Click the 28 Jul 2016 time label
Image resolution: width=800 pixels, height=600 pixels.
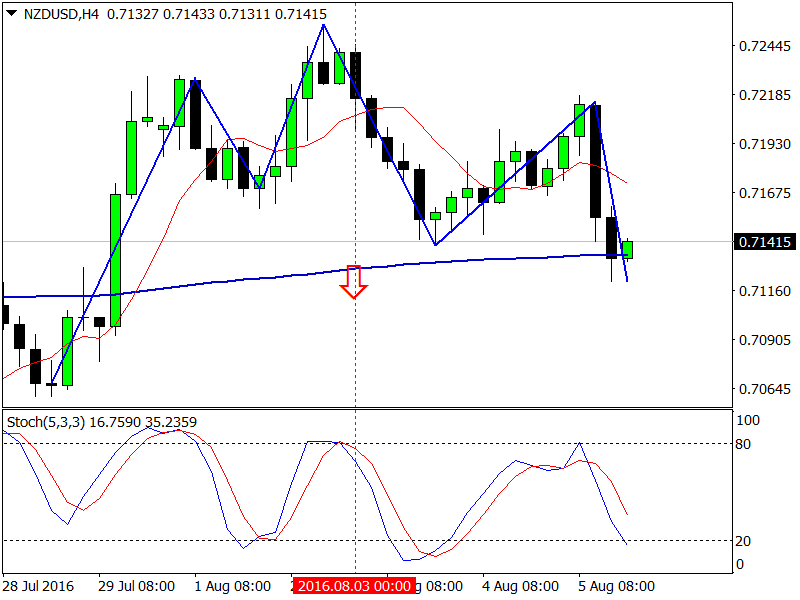pos(38,586)
